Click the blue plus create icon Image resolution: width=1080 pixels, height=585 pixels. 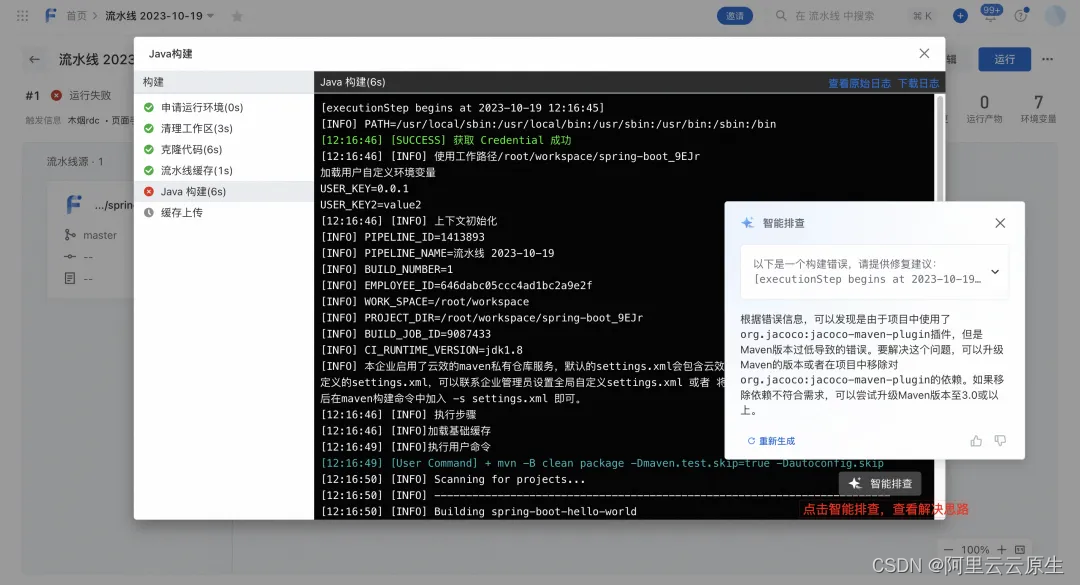960,16
